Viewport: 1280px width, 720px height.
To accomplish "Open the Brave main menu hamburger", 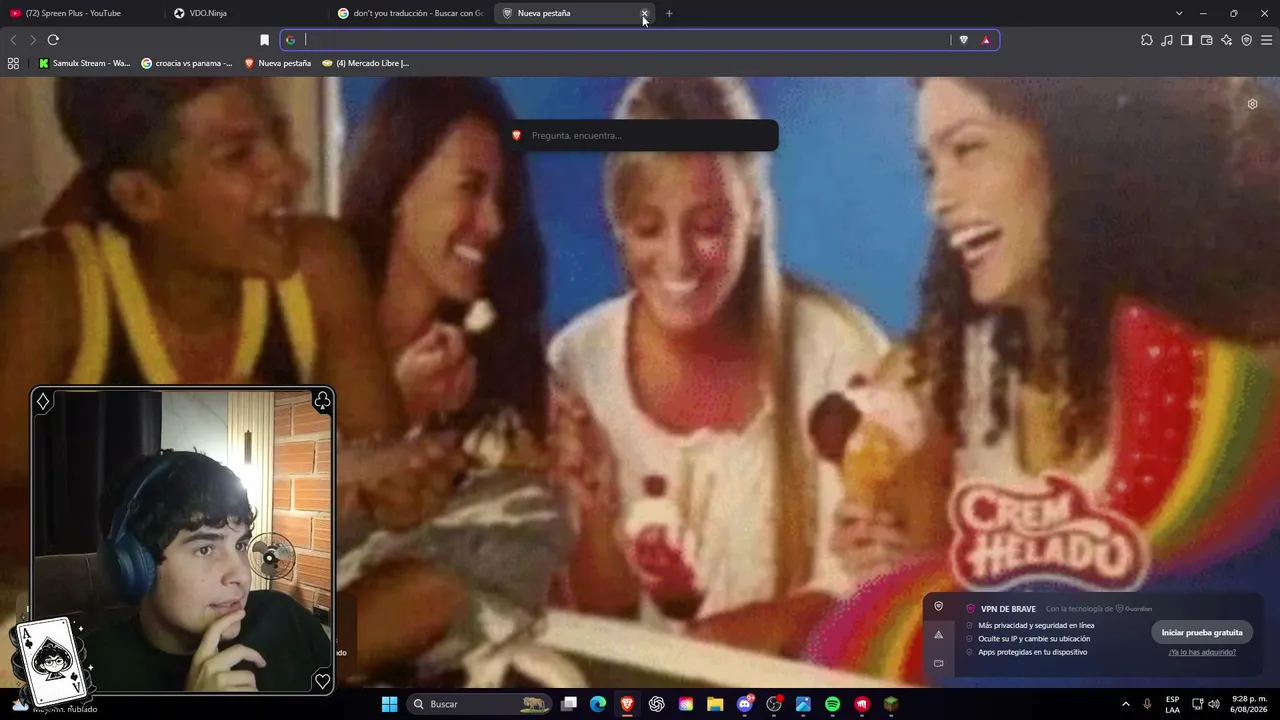I will pyautogui.click(x=1267, y=40).
